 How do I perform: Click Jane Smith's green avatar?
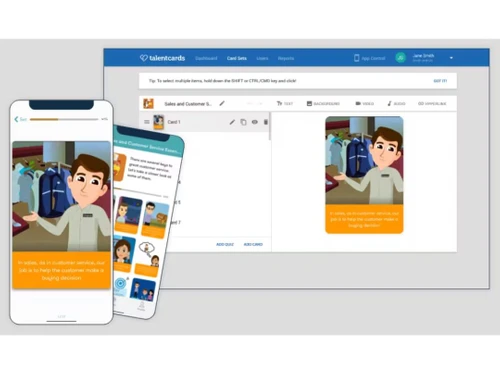(x=401, y=58)
